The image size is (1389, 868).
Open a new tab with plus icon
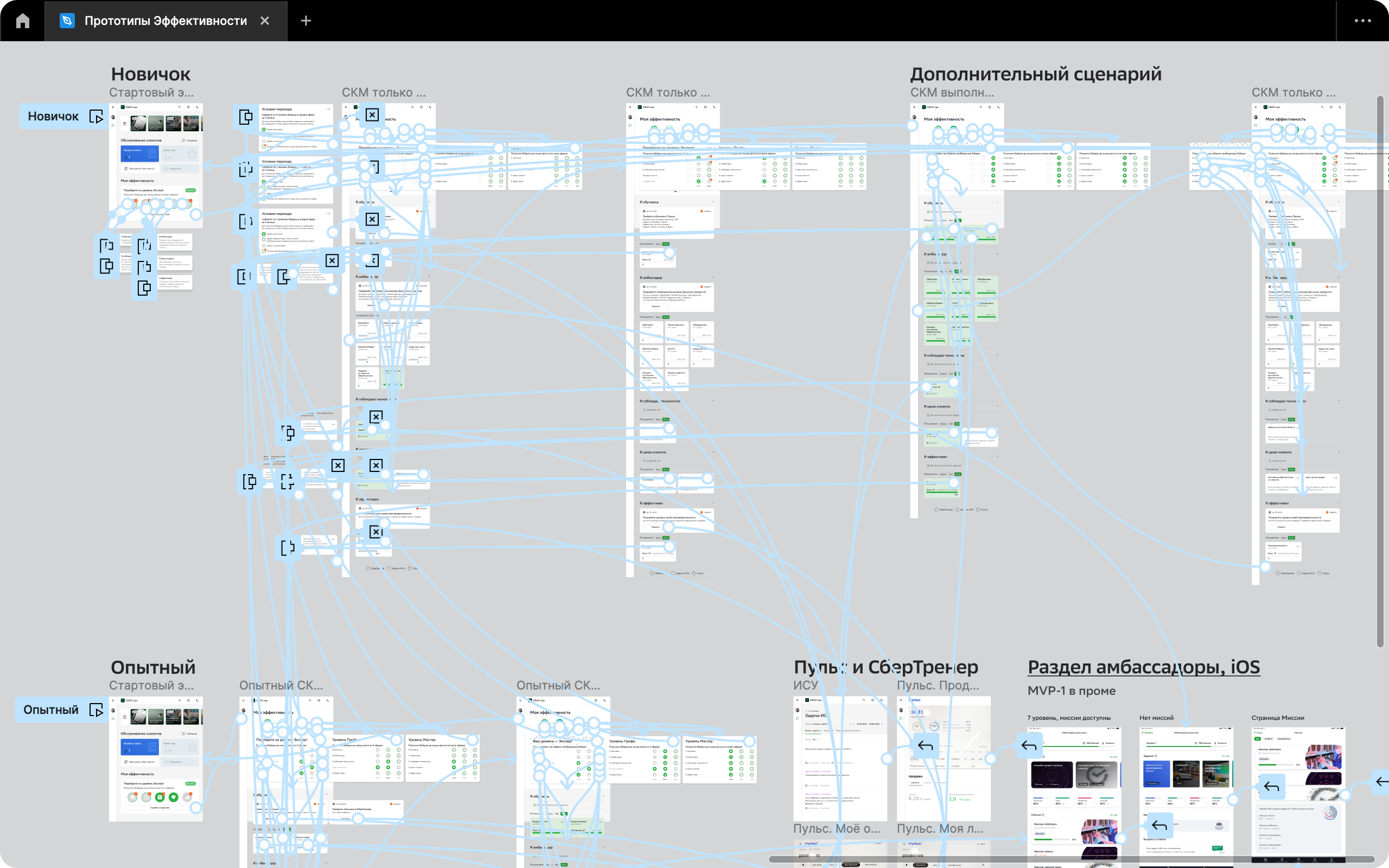306,21
